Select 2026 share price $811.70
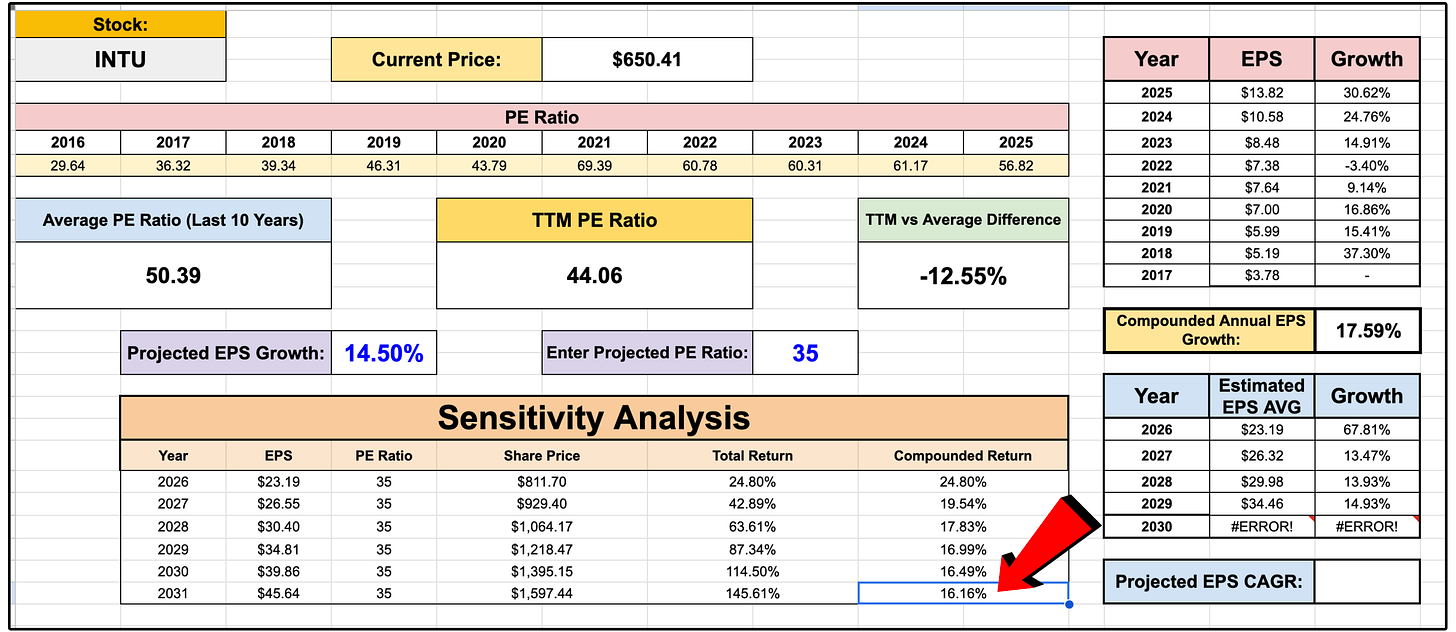The width and height of the screenshot is (1456, 632). point(542,480)
